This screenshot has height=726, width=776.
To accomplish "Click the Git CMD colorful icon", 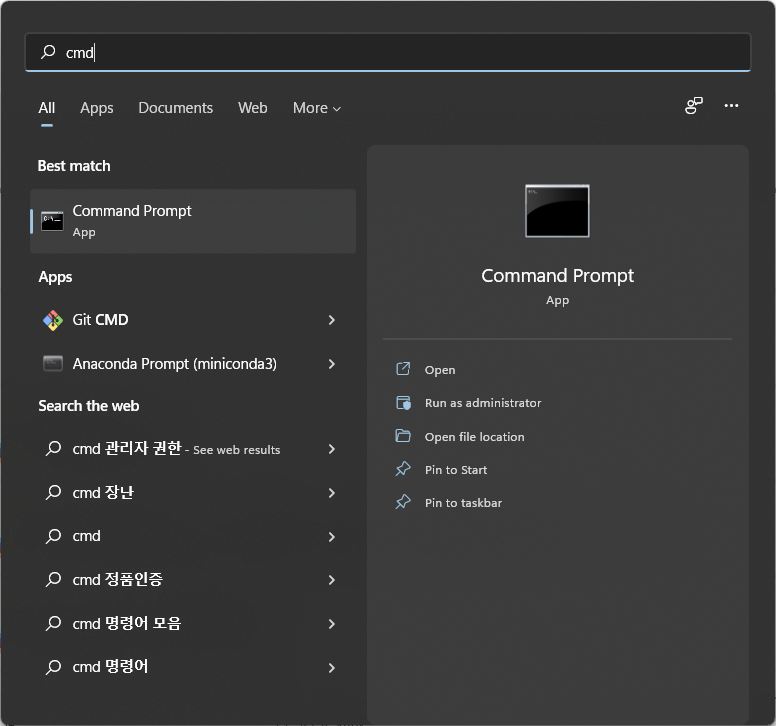I will coord(52,320).
